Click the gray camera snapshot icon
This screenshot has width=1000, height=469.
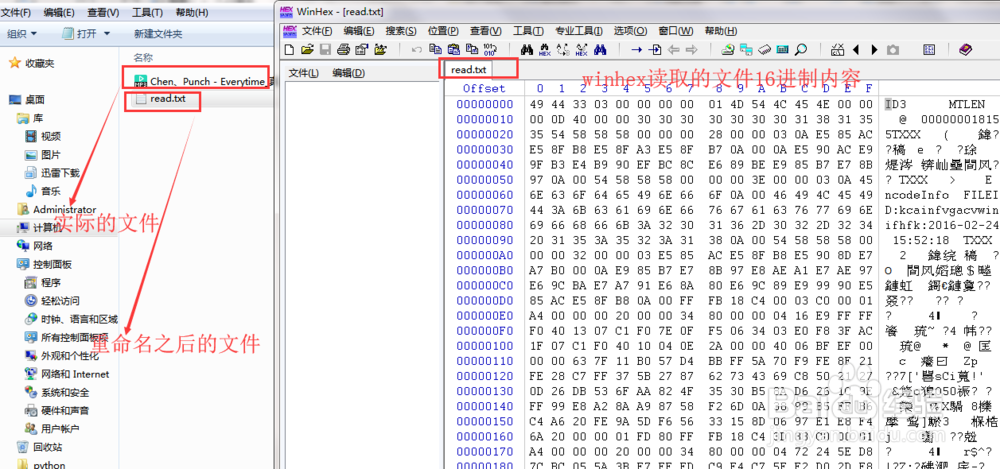[893, 49]
